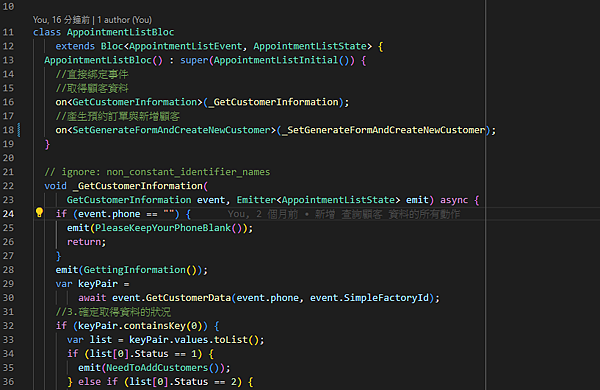Click the async keyword on line 23
The image size is (600, 390).
click(454, 200)
